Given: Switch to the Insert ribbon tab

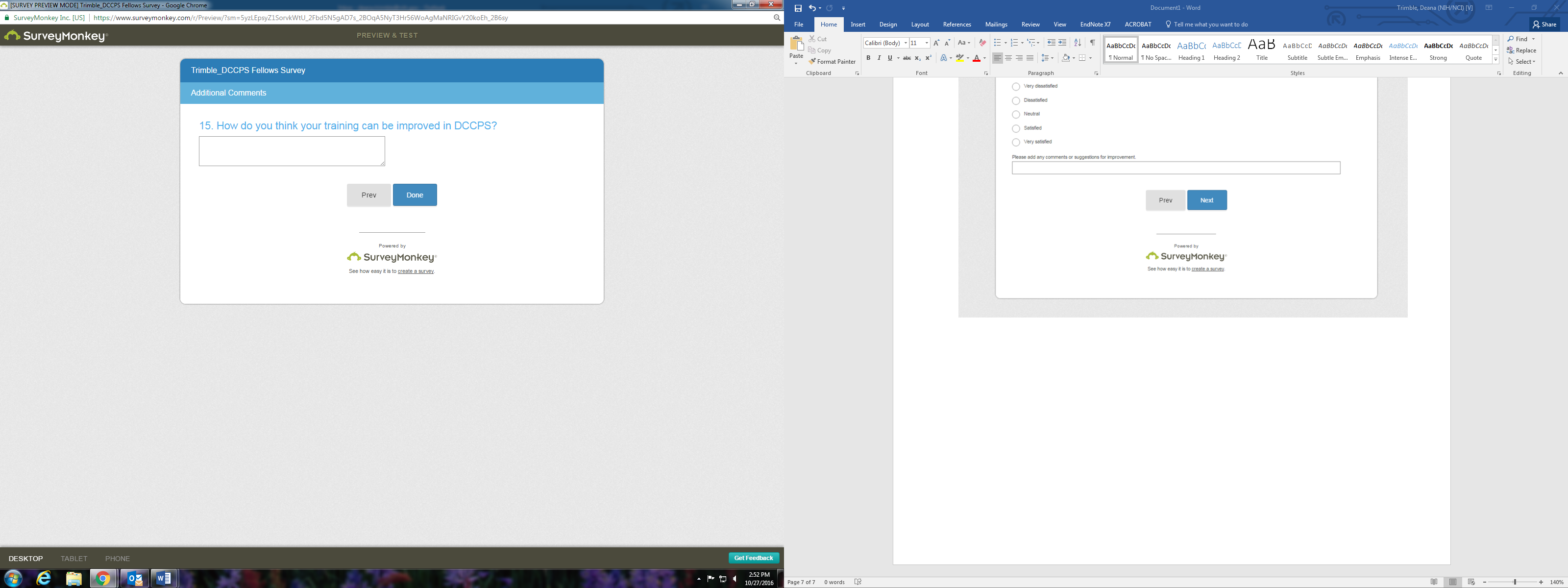Looking at the screenshot, I should pyautogui.click(x=857, y=24).
